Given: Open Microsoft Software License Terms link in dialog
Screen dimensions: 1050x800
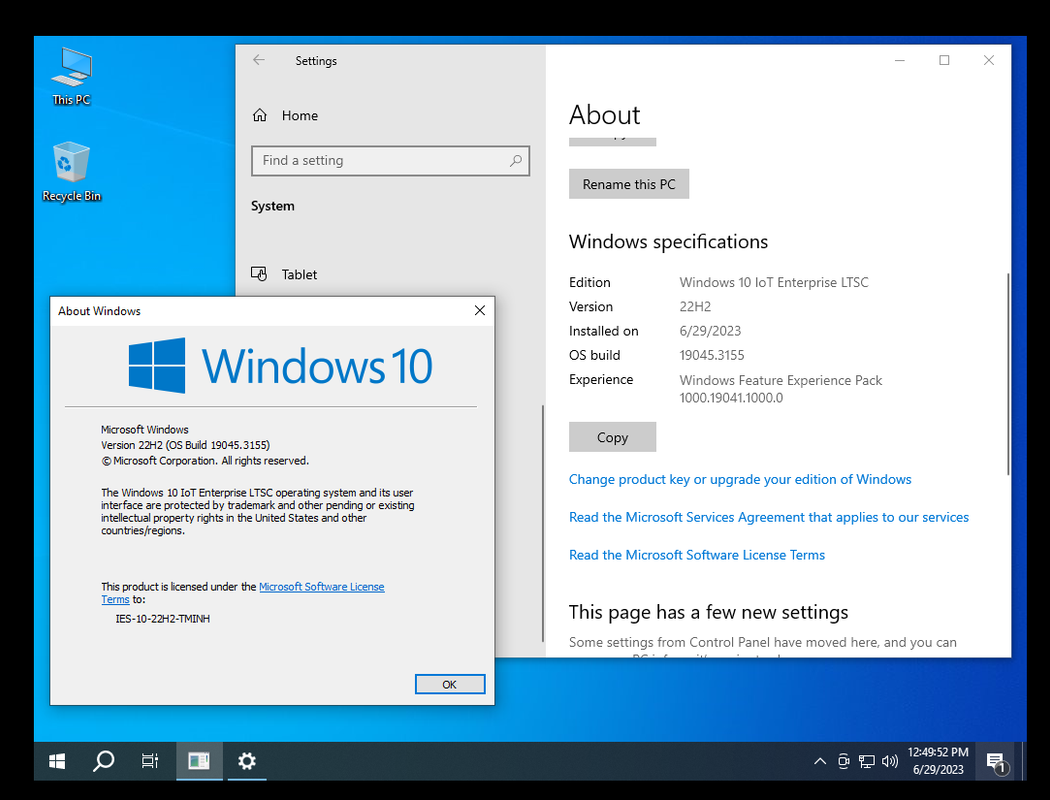Looking at the screenshot, I should pyautogui.click(x=321, y=587).
